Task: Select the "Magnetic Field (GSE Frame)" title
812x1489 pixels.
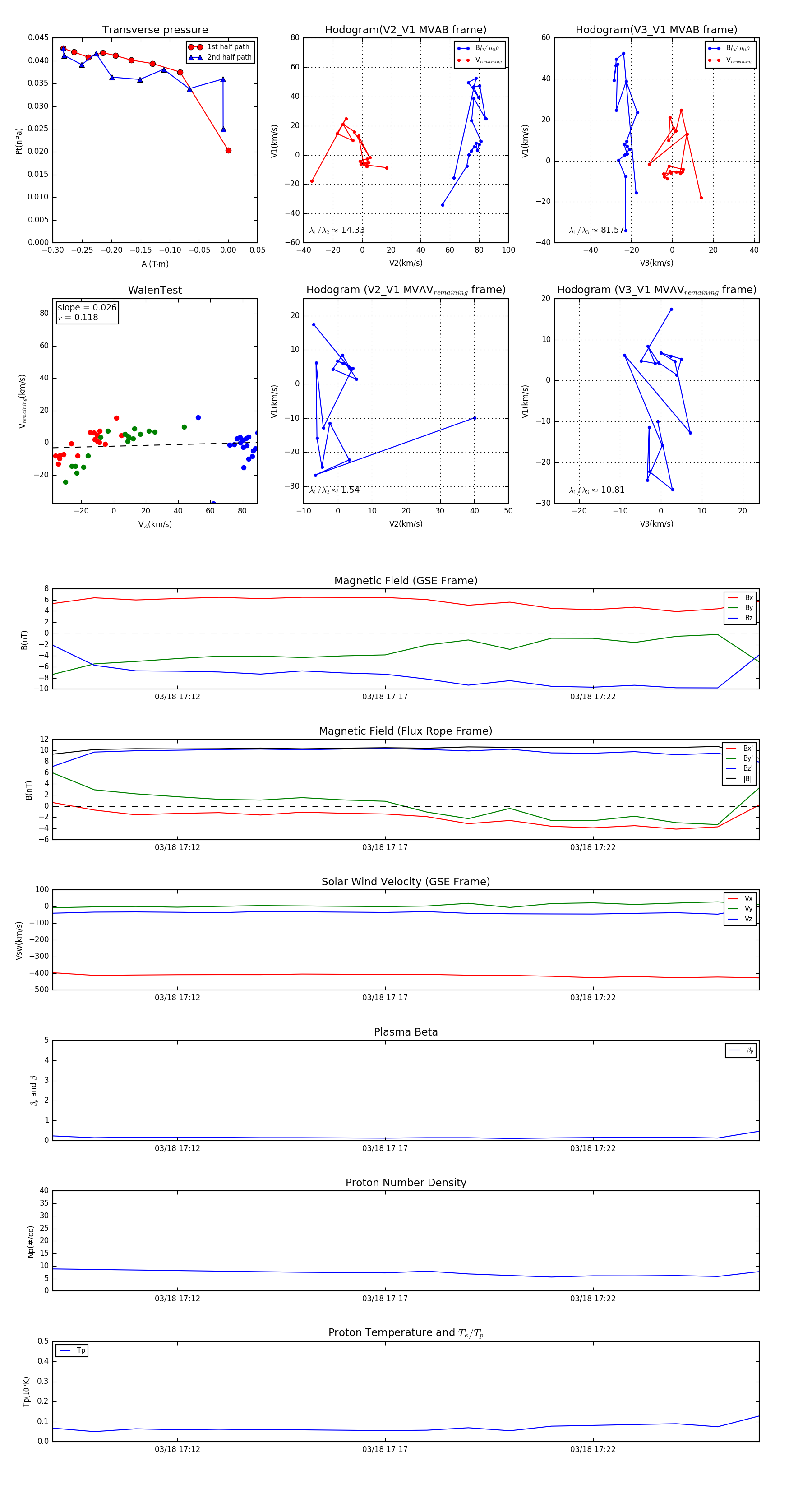Action: (406, 581)
